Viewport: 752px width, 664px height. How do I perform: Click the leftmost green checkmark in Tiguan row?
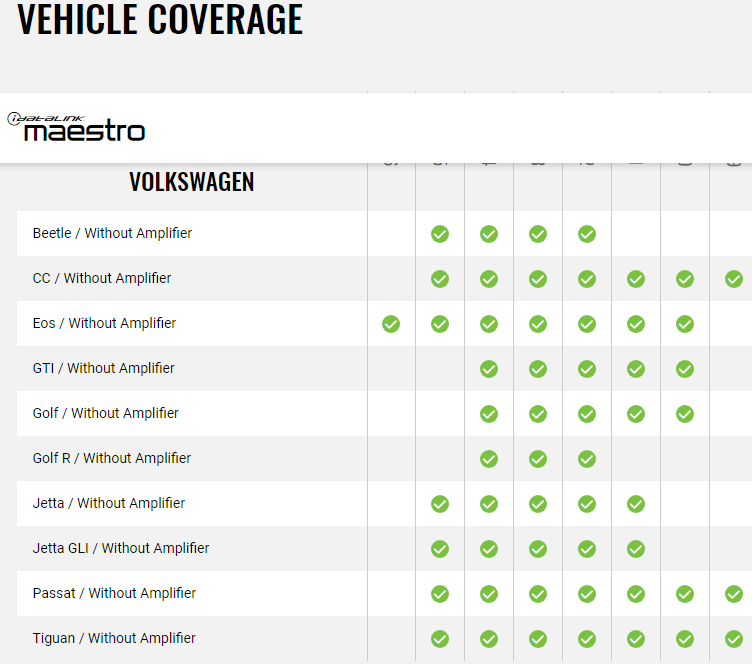click(x=440, y=640)
